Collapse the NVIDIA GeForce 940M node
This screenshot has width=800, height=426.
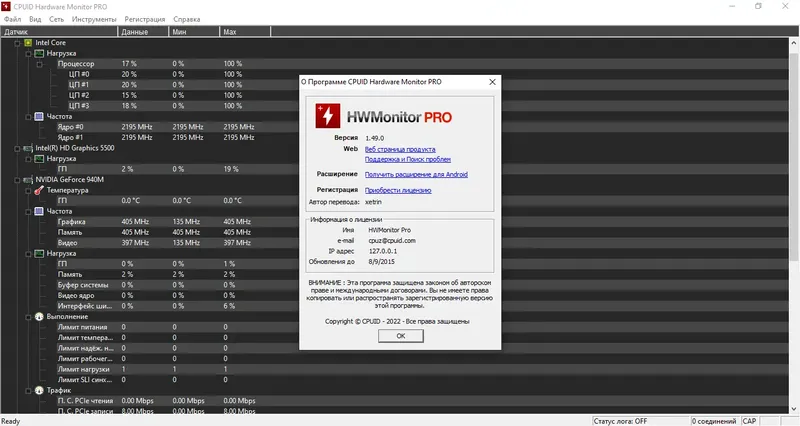(x=17, y=180)
